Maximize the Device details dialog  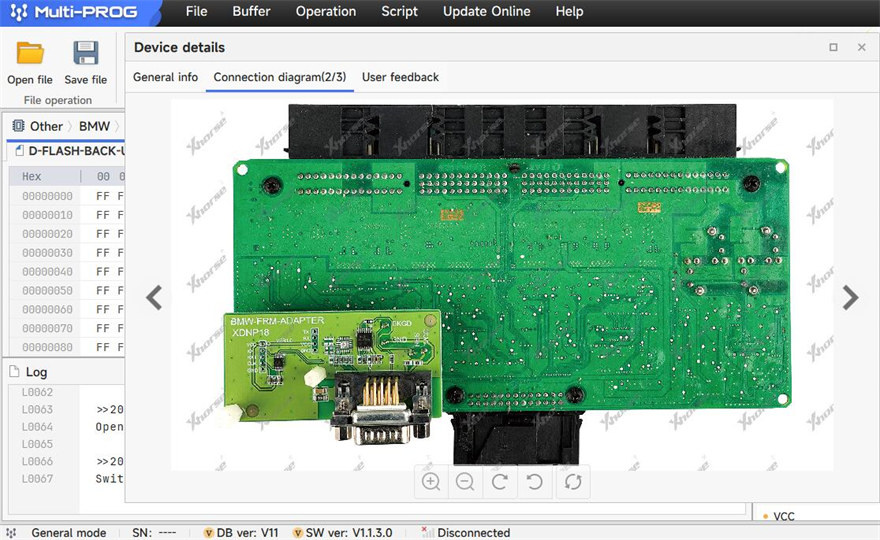[833, 47]
